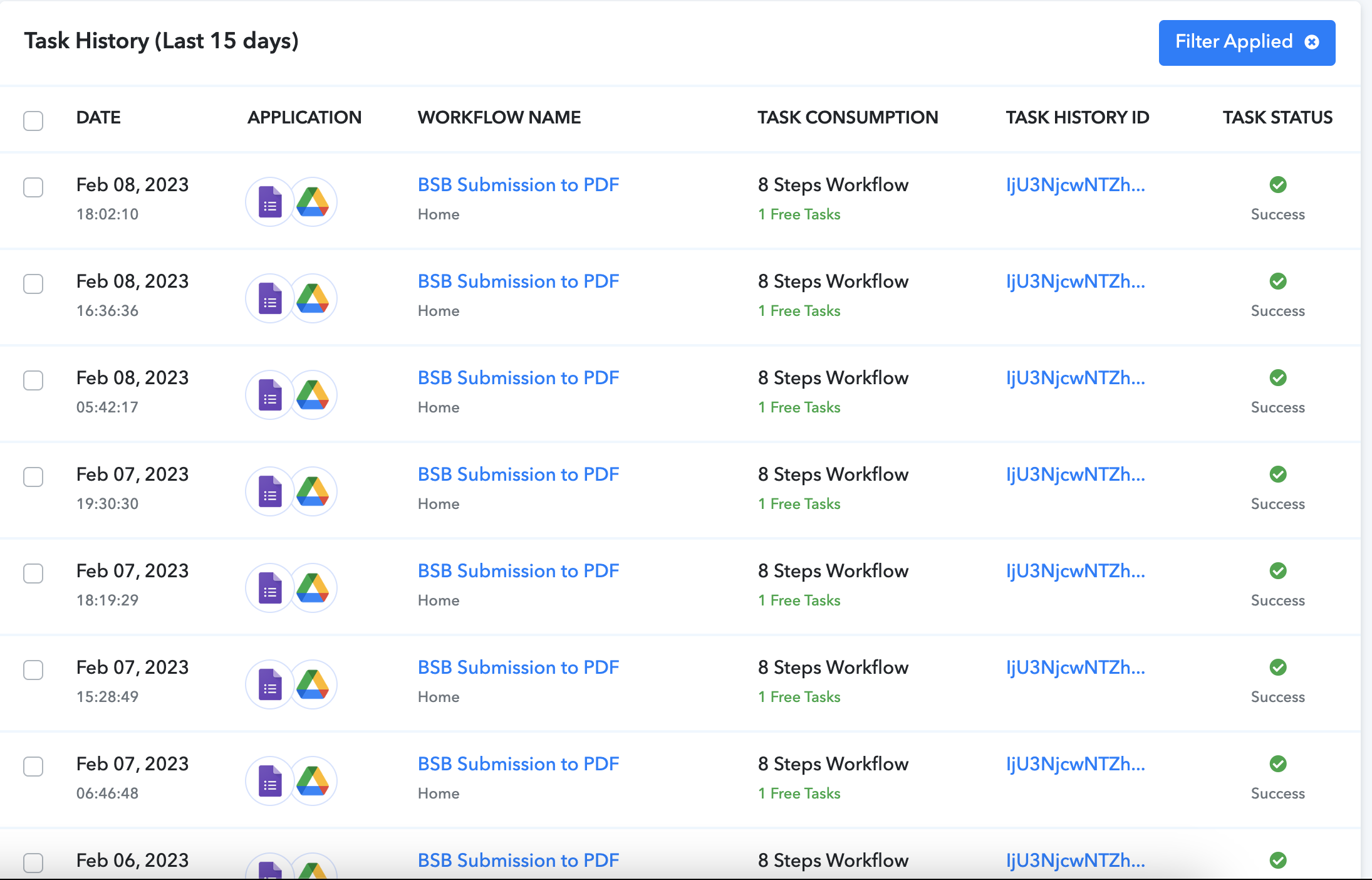
Task: Click the Google Forms icon in the 05:42:17 row
Action: (x=270, y=395)
